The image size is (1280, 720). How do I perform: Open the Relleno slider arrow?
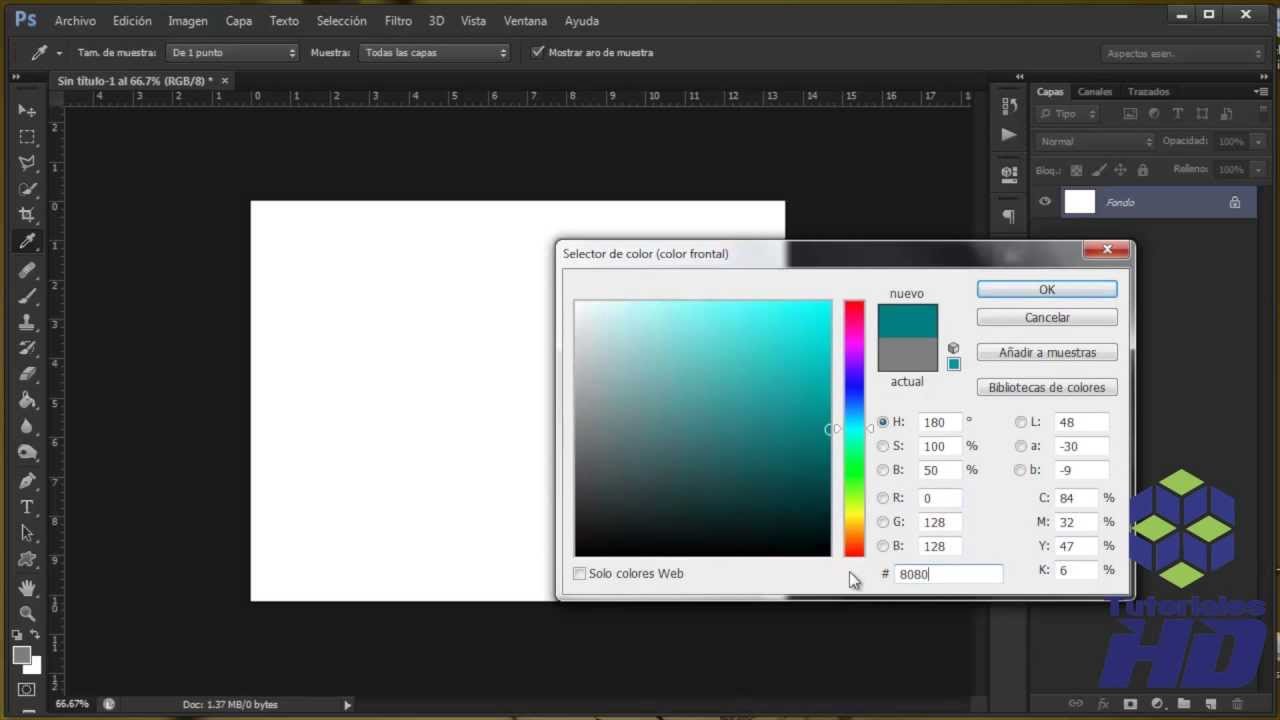tap(1258, 170)
